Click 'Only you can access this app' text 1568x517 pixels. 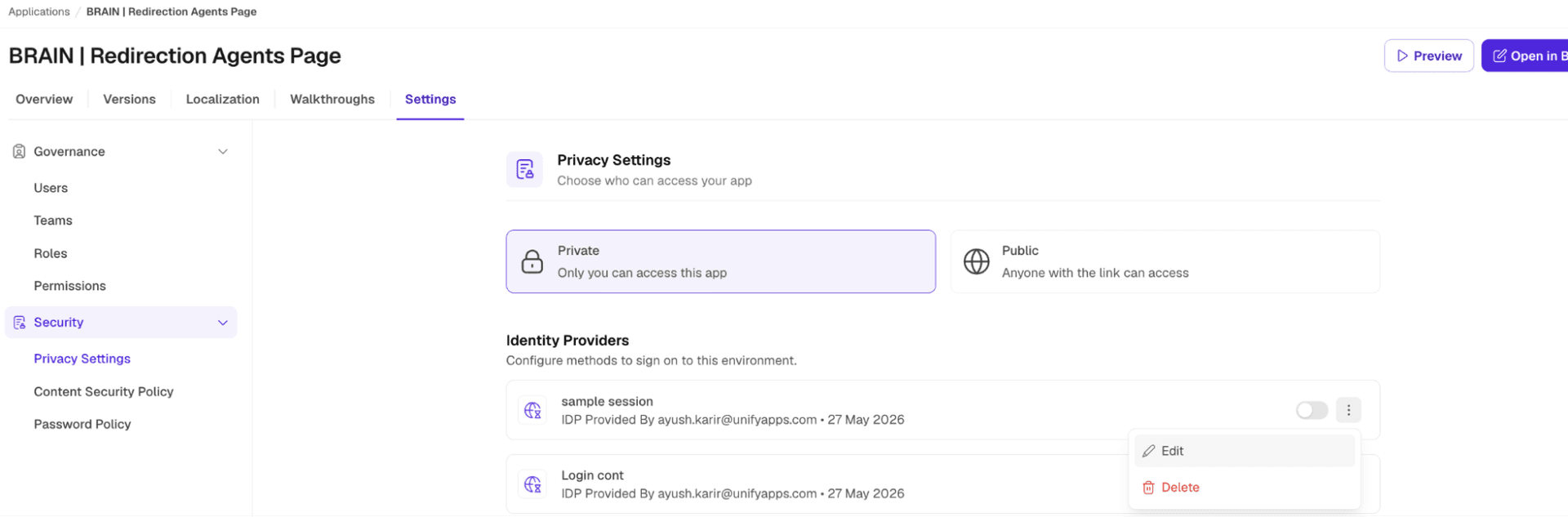pyautogui.click(x=642, y=273)
